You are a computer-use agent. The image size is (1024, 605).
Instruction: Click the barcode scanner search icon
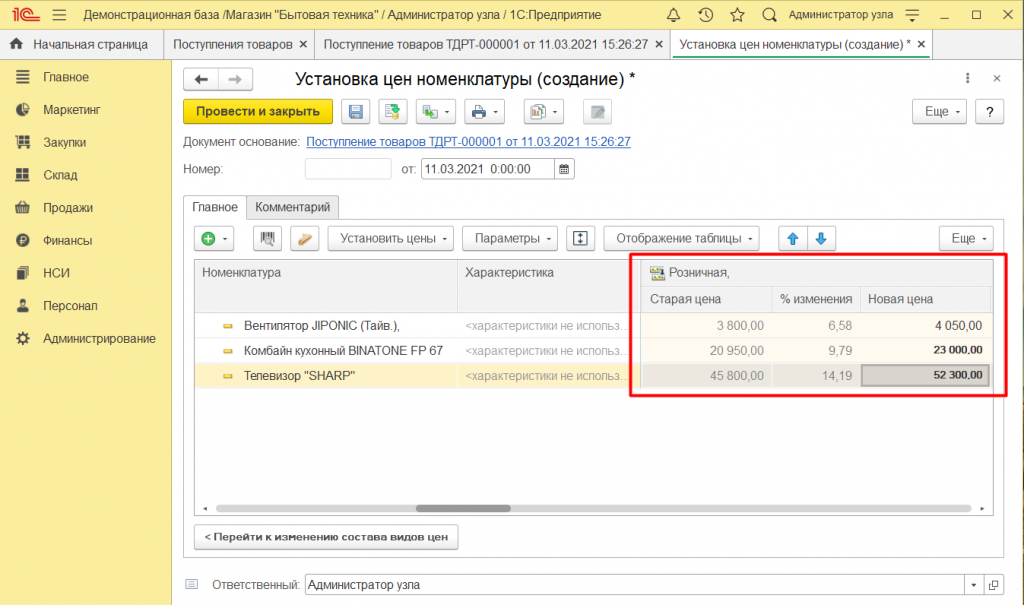click(x=268, y=239)
